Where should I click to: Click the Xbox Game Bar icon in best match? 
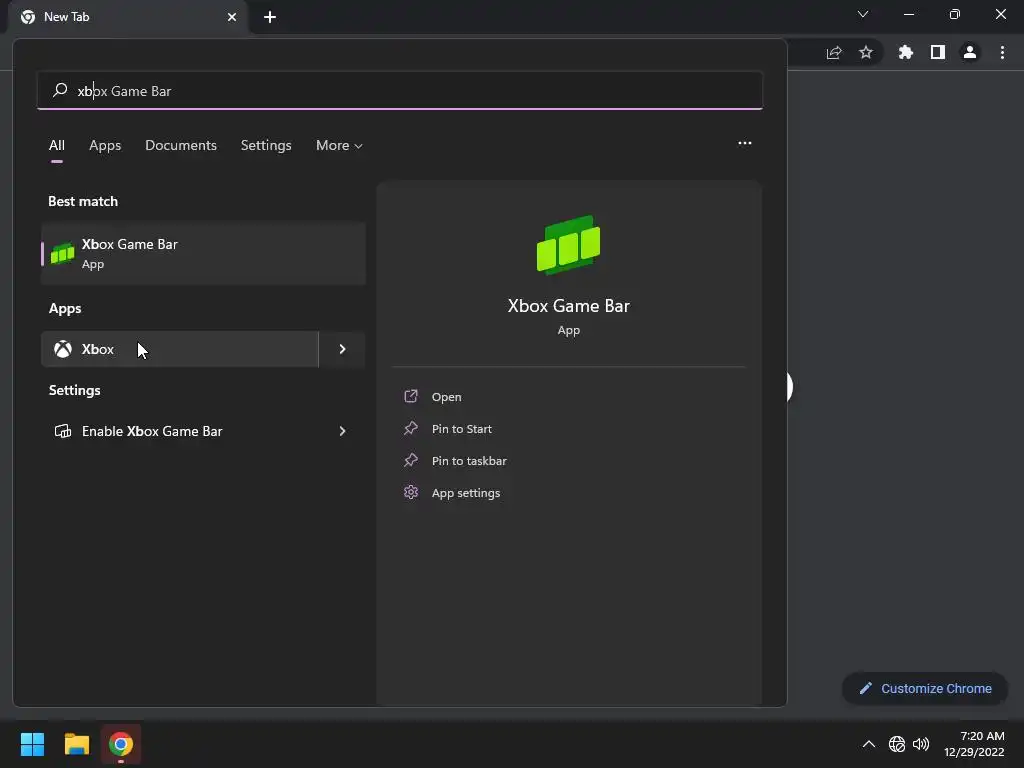(x=63, y=253)
